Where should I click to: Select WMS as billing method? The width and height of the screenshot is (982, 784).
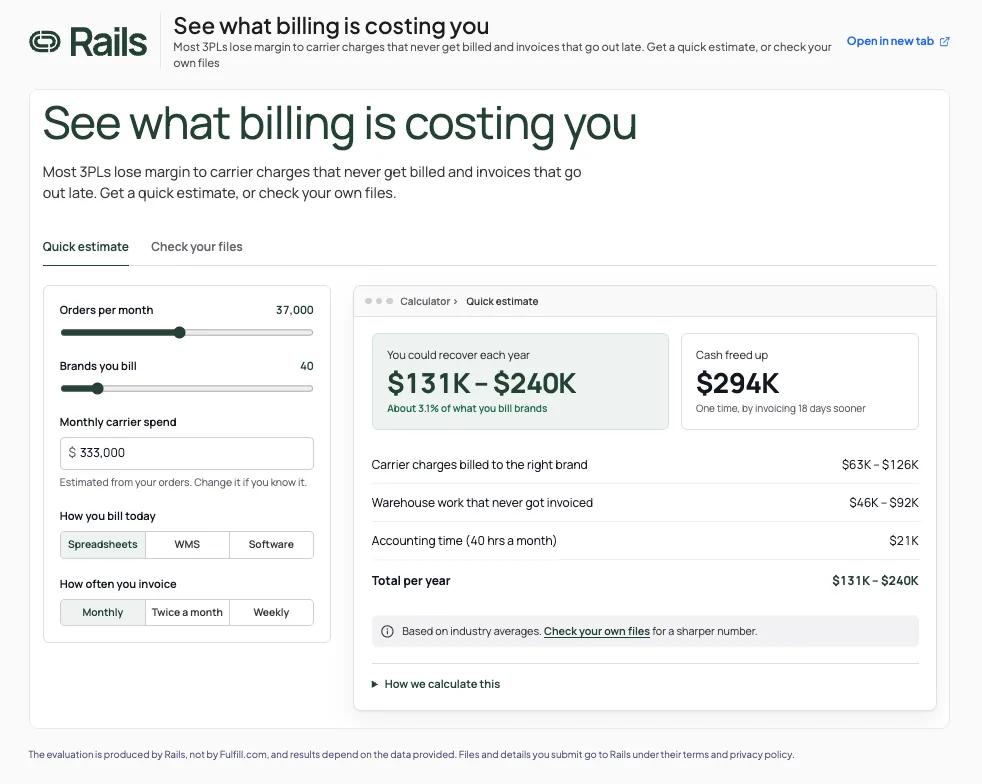(187, 545)
